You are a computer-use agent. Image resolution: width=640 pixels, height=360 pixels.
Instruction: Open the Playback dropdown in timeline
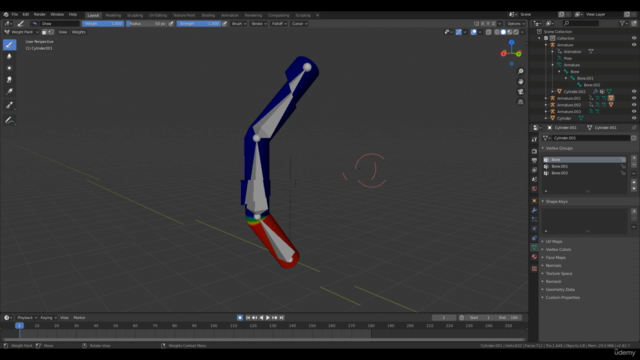(27, 318)
